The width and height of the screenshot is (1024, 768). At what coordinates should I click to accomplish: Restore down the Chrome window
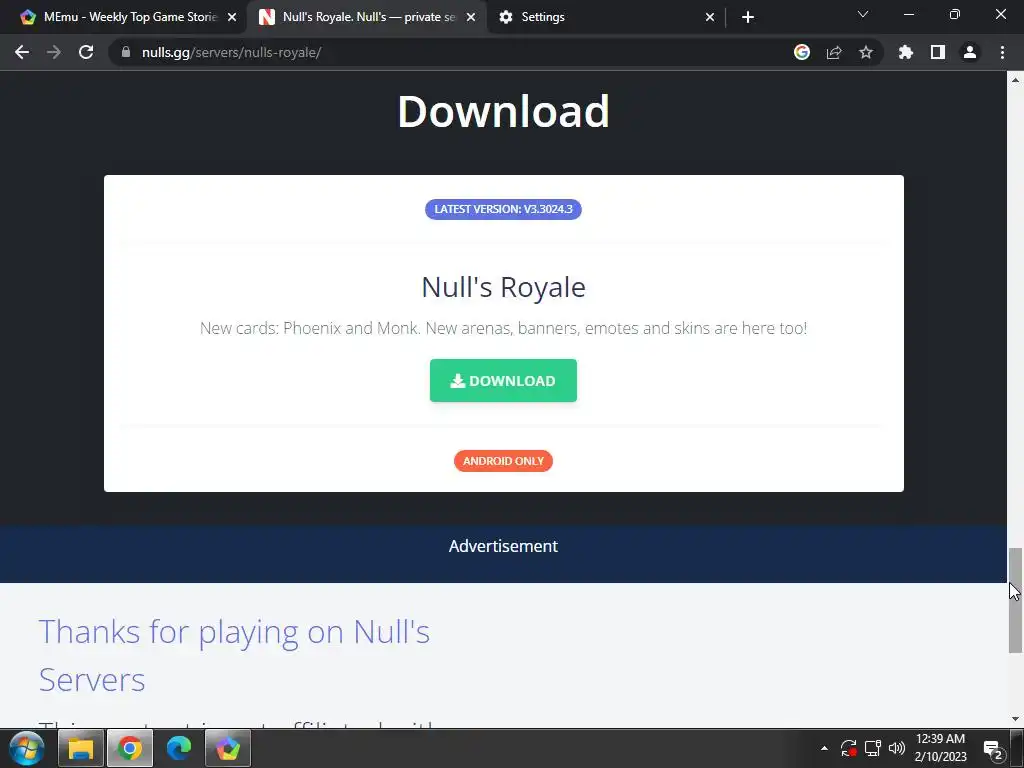tap(955, 14)
